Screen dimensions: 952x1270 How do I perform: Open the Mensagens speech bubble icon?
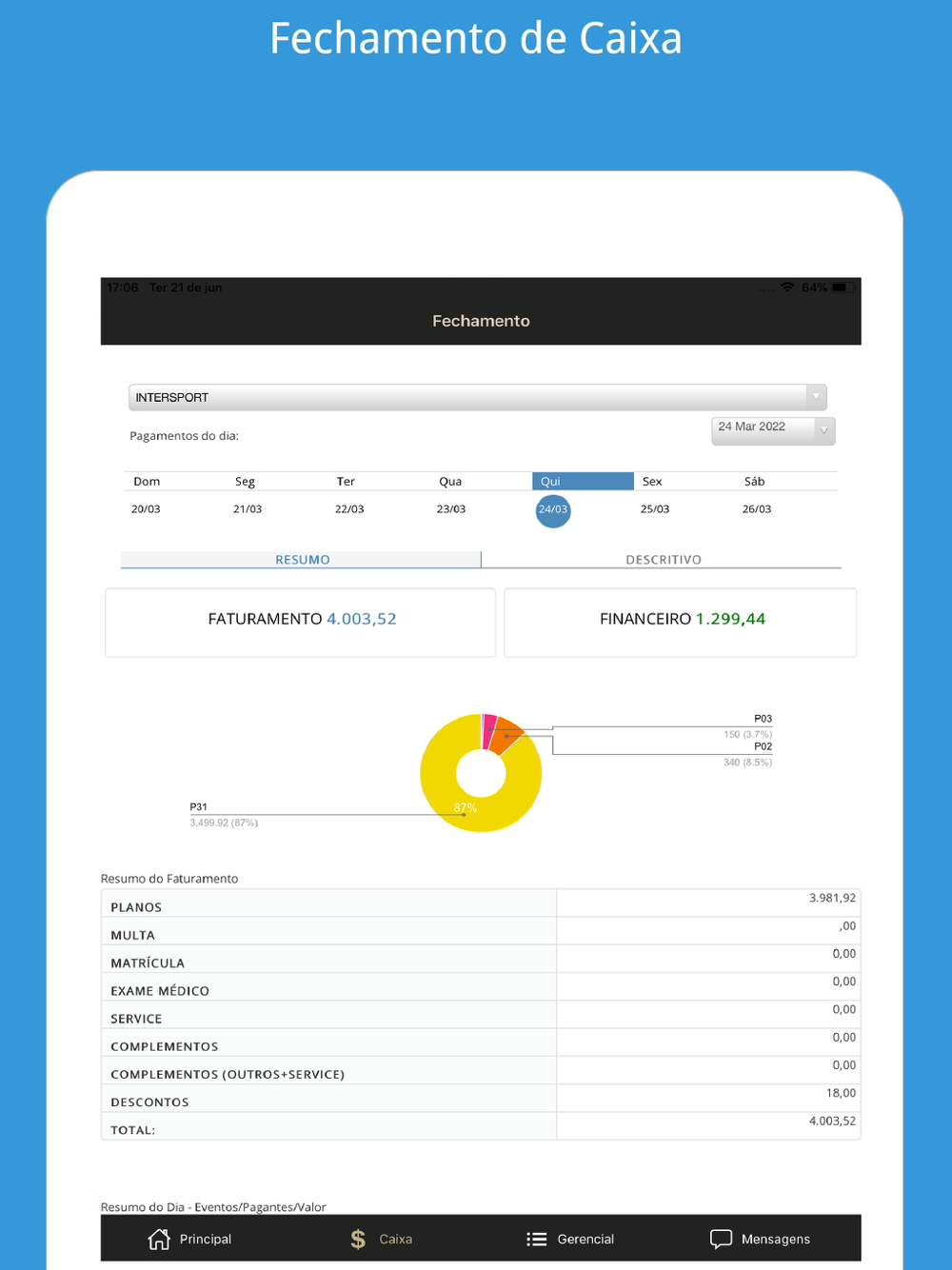coord(722,1239)
